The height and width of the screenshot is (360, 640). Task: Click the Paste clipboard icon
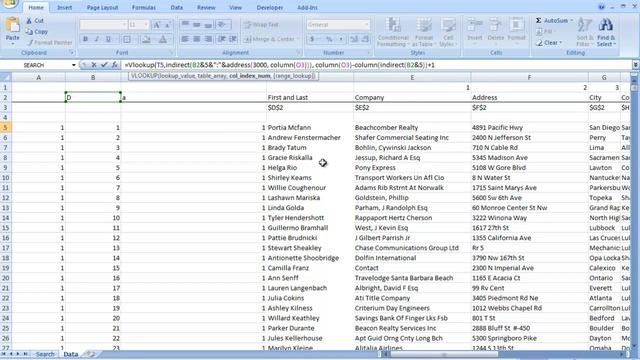coord(13,25)
